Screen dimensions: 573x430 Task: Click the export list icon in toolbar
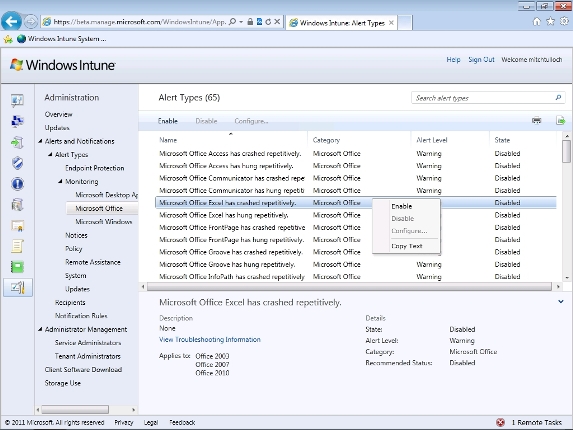coord(560,120)
